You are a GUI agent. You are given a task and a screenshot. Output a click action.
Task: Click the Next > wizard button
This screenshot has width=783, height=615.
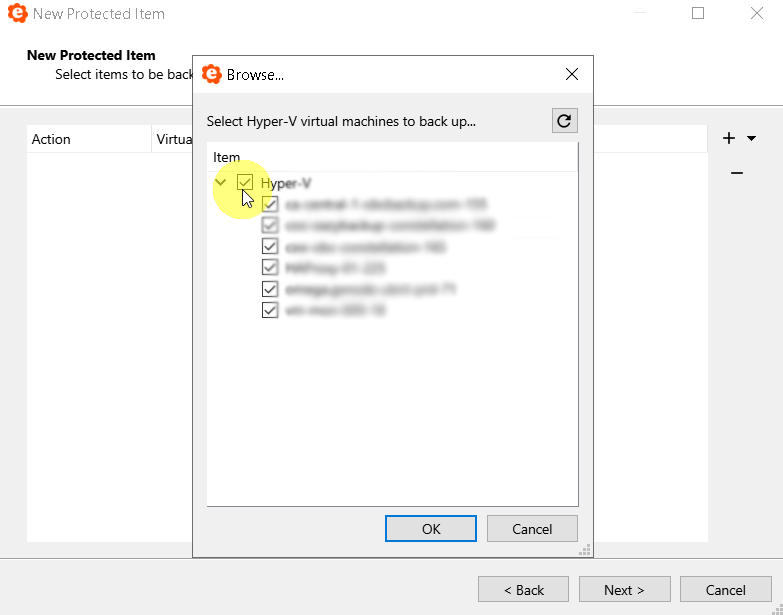pos(624,590)
